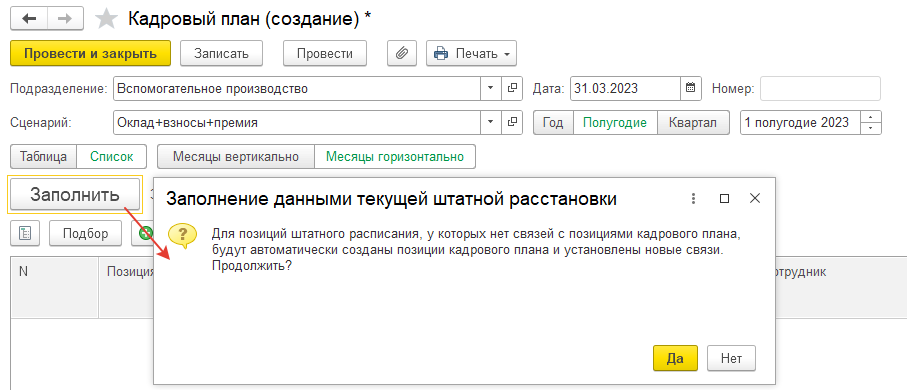Screen dimensions: 907x390
Task: Click Да to confirm filling
Action: coord(675,358)
